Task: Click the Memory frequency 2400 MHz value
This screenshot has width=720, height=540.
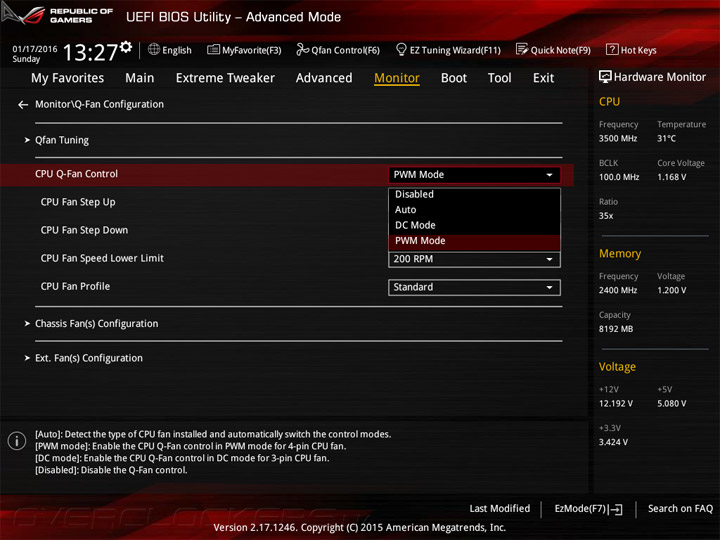Action: click(618, 291)
